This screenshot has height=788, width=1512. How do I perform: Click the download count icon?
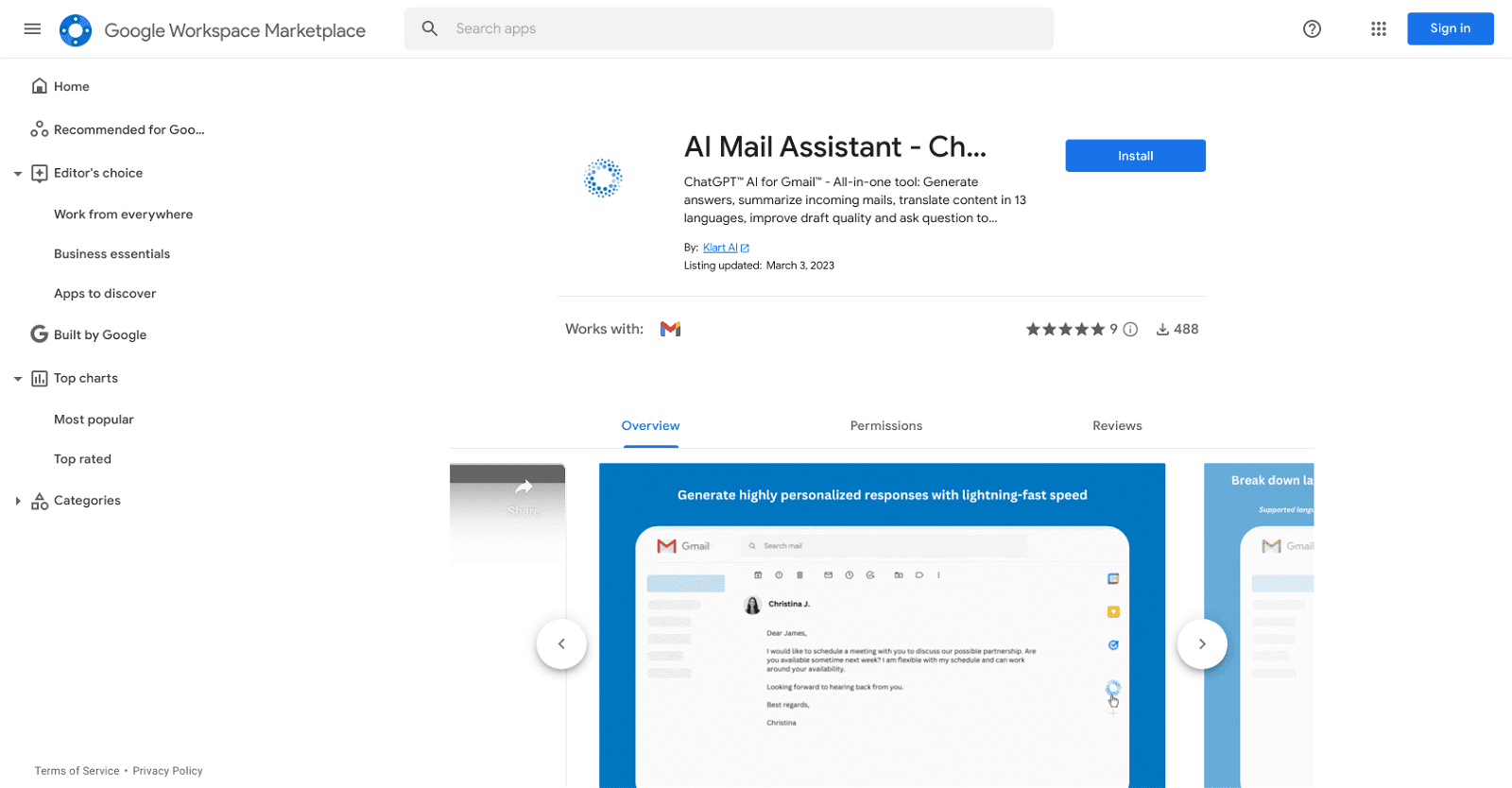(1162, 329)
